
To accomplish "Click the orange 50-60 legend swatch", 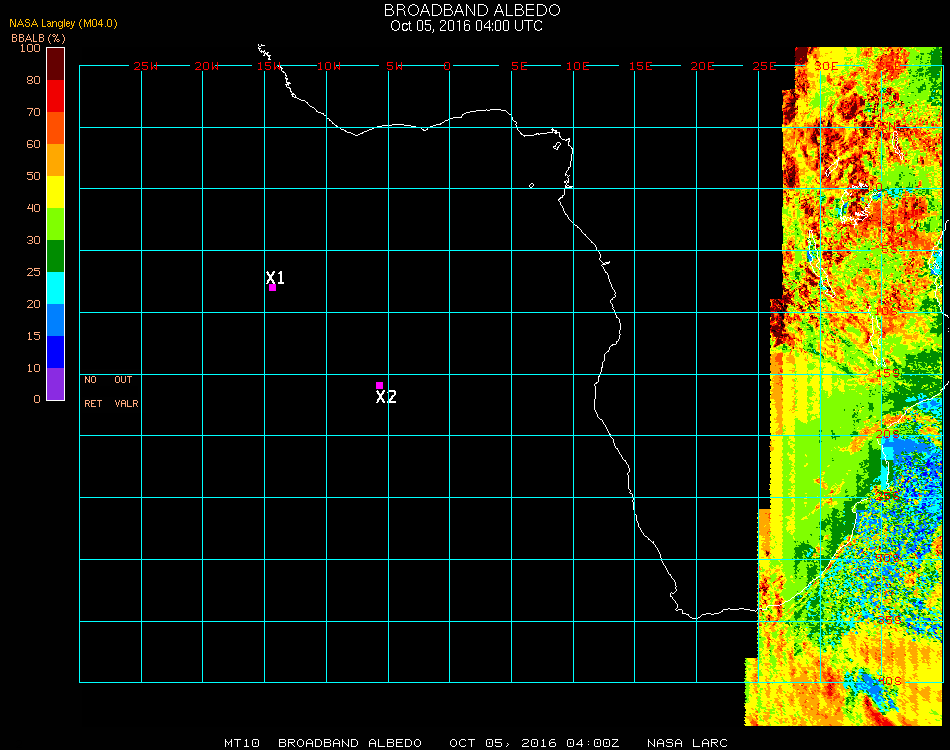I will click(55, 160).
